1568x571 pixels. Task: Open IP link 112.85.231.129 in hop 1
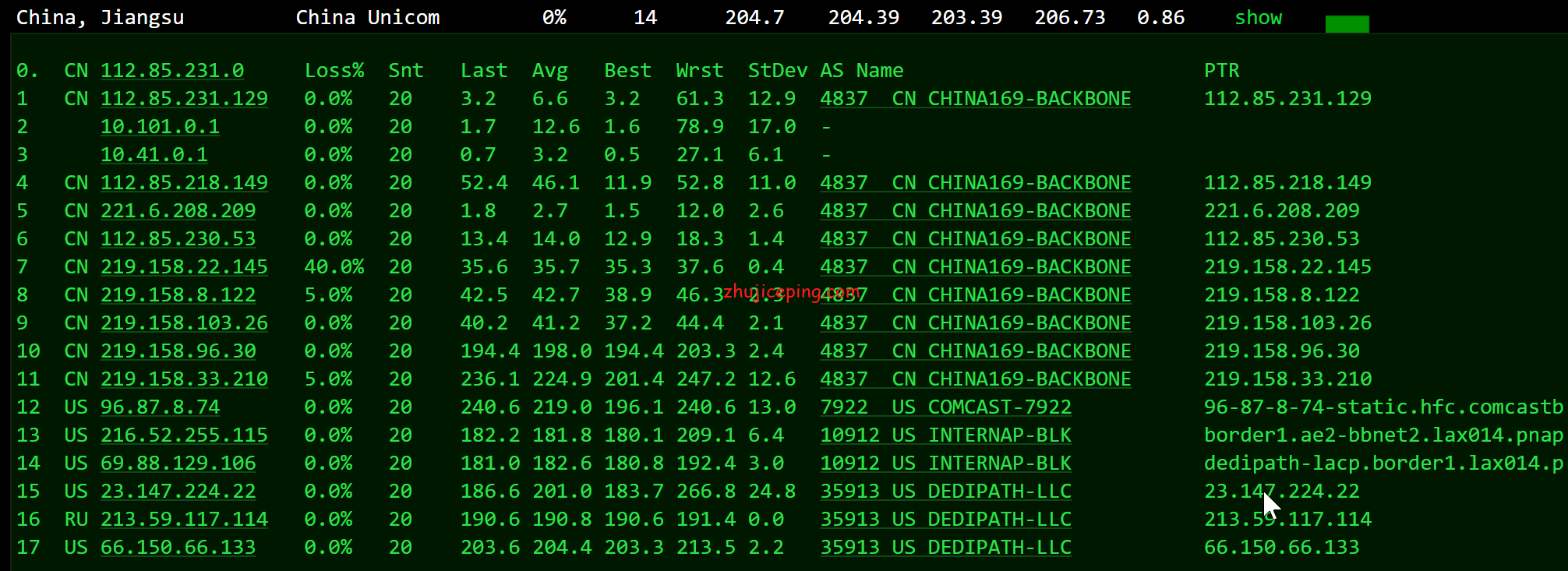[x=184, y=99]
